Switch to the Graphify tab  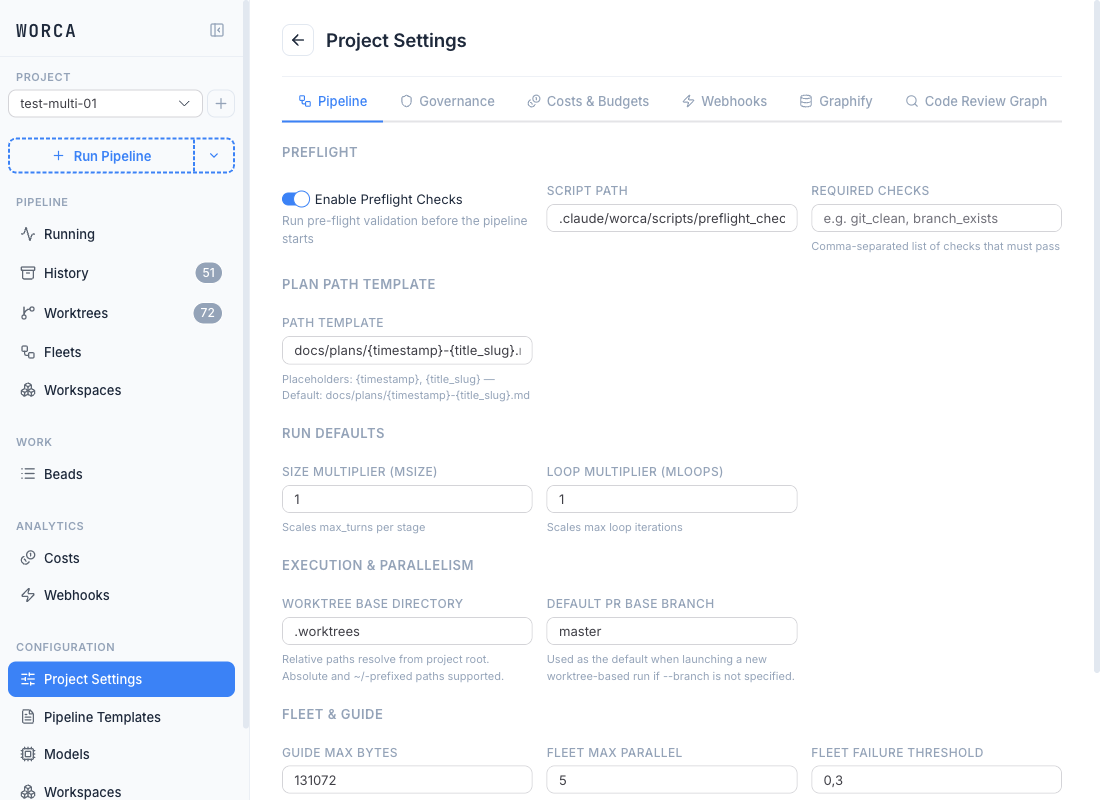pos(836,101)
